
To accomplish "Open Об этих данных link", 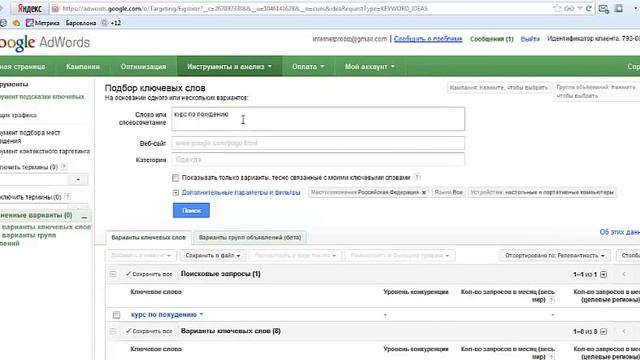I will click(620, 232).
